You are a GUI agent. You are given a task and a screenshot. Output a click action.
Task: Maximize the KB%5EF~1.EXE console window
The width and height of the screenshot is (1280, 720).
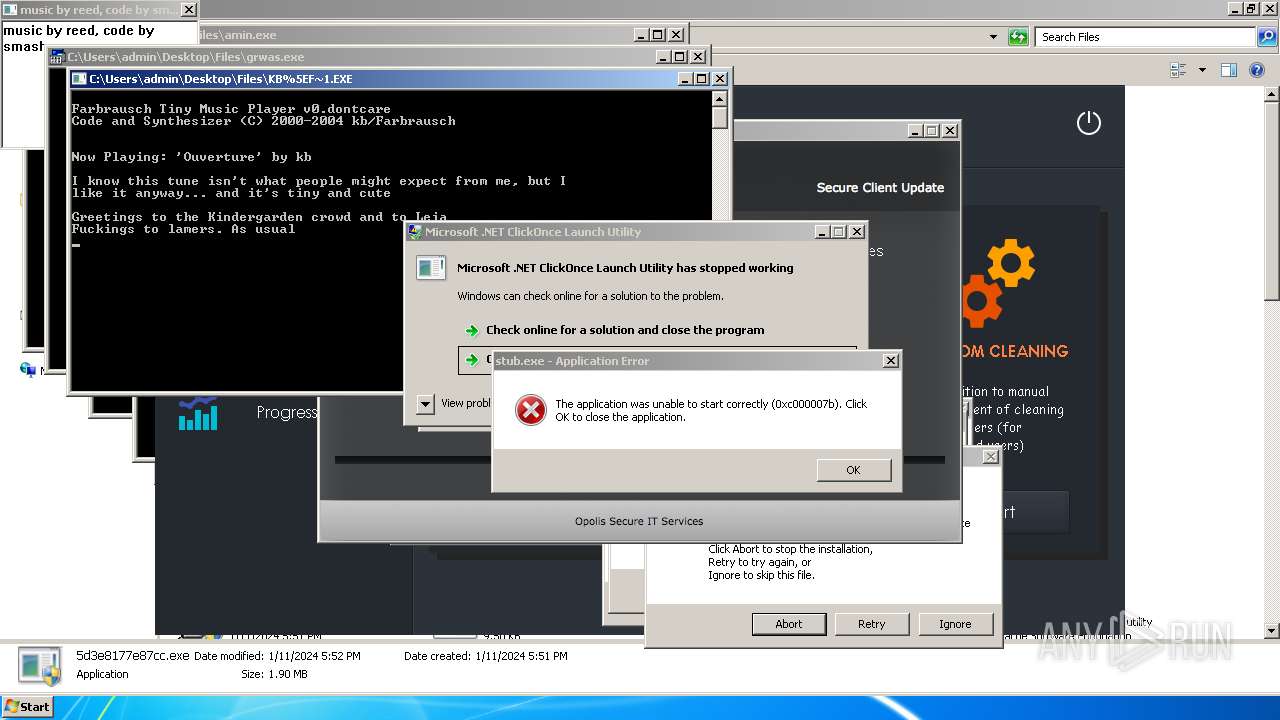[702, 79]
